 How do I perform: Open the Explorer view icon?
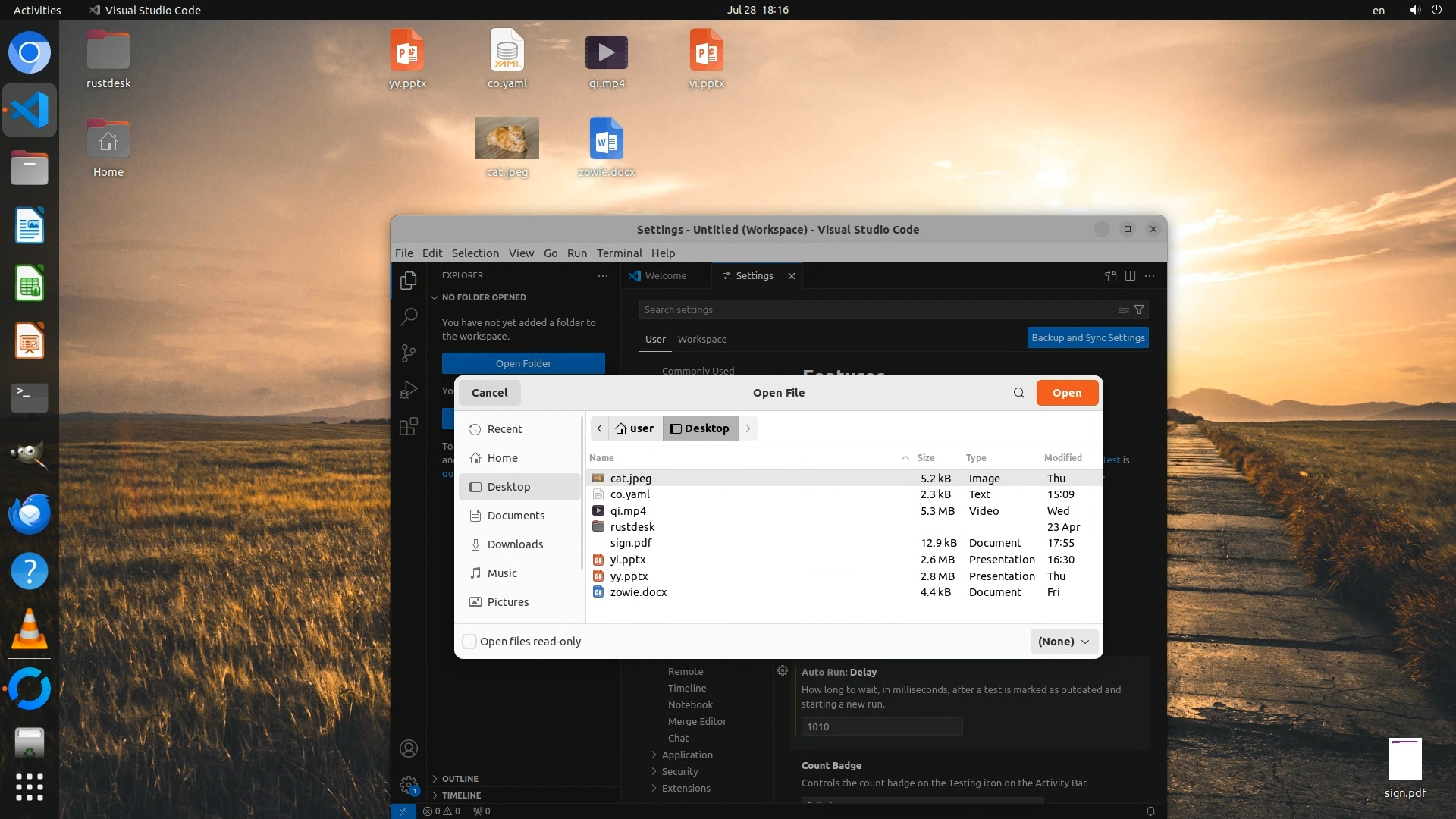(x=409, y=281)
